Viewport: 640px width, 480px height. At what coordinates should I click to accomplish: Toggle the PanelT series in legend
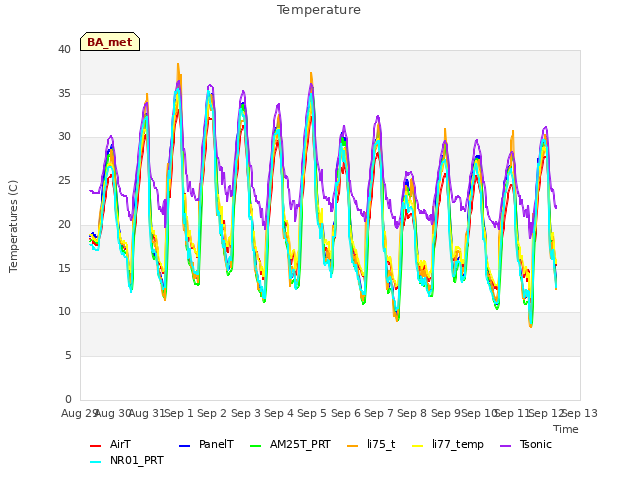(206, 444)
